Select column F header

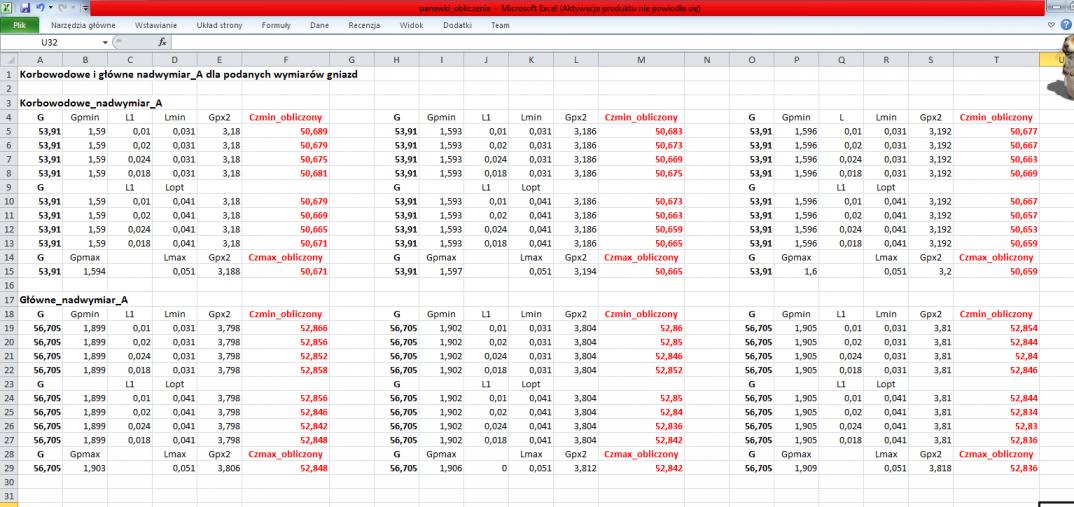tap(285, 60)
